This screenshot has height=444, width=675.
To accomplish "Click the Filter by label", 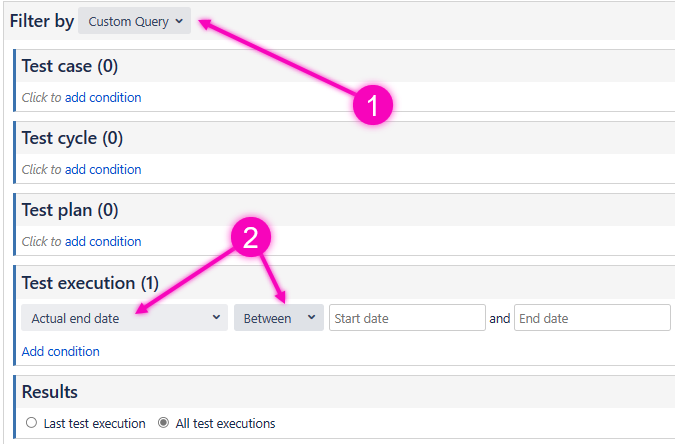I will (40, 21).
